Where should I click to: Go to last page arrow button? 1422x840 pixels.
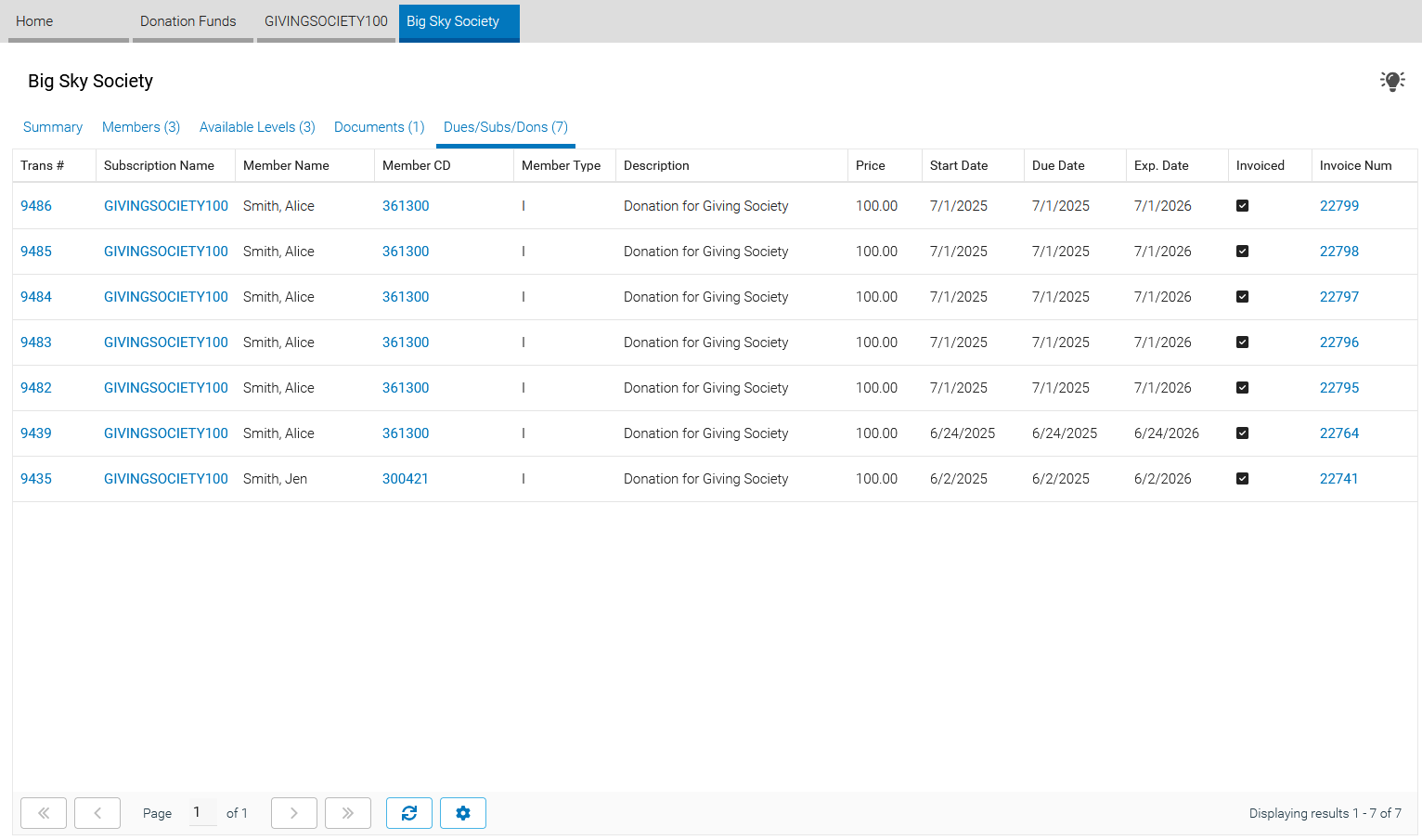(x=348, y=813)
